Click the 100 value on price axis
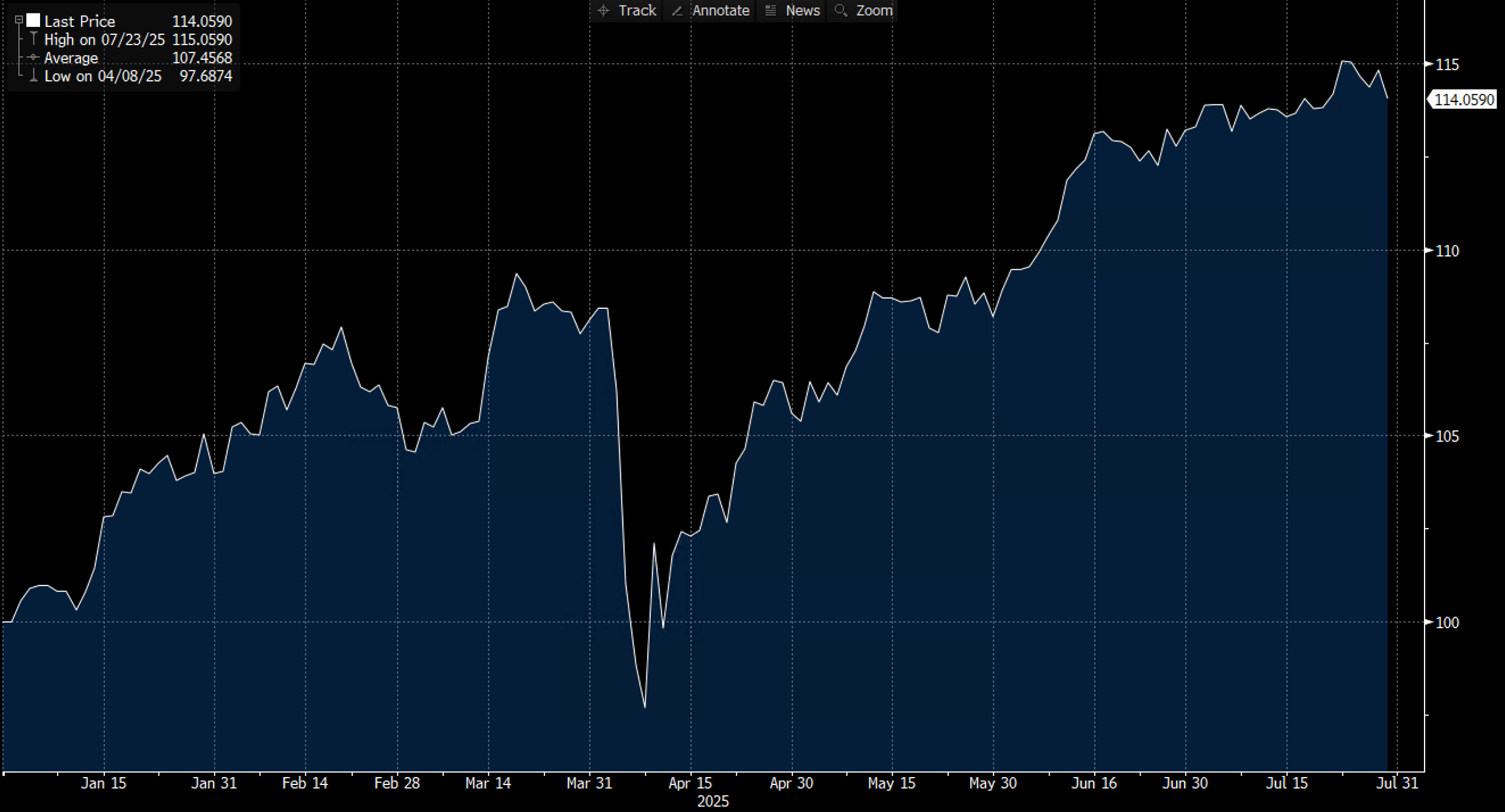Viewport: 1505px width, 812px height. (x=1446, y=623)
